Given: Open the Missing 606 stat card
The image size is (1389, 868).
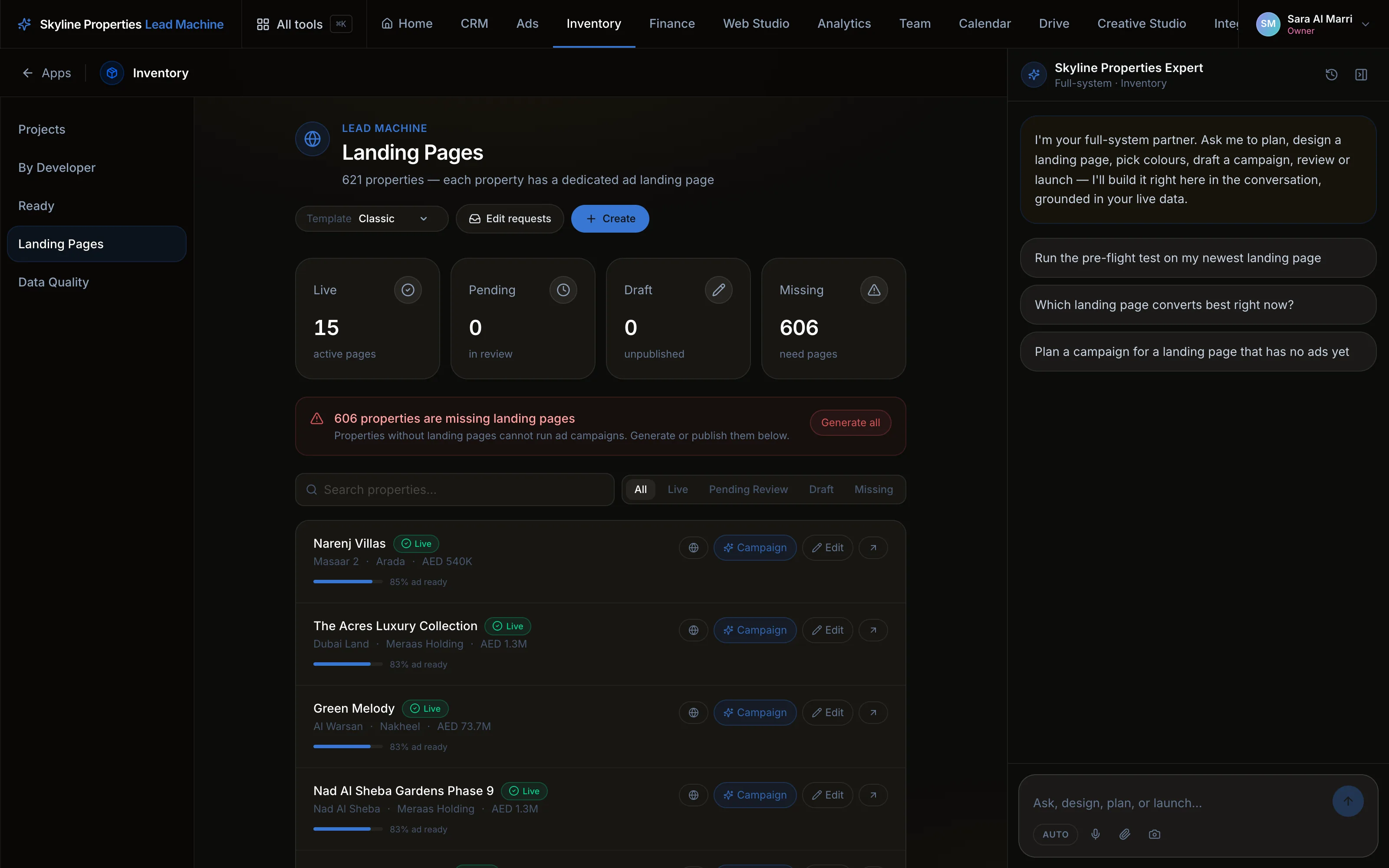Looking at the screenshot, I should [x=833, y=319].
